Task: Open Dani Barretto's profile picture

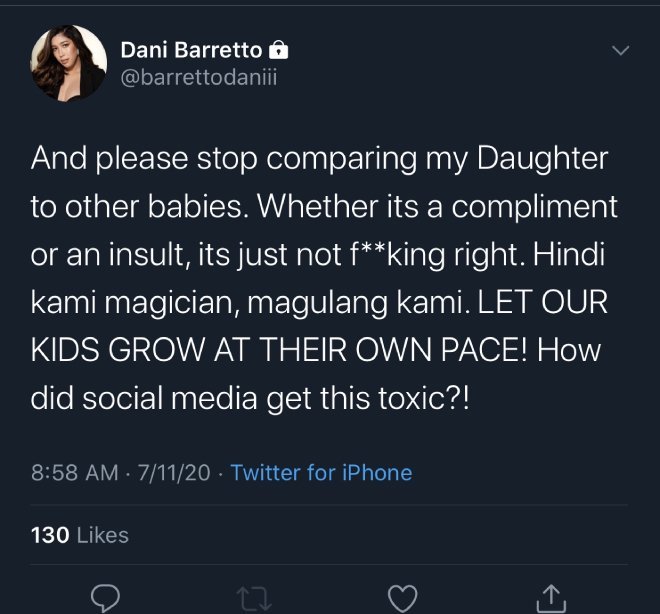Action: [69, 63]
